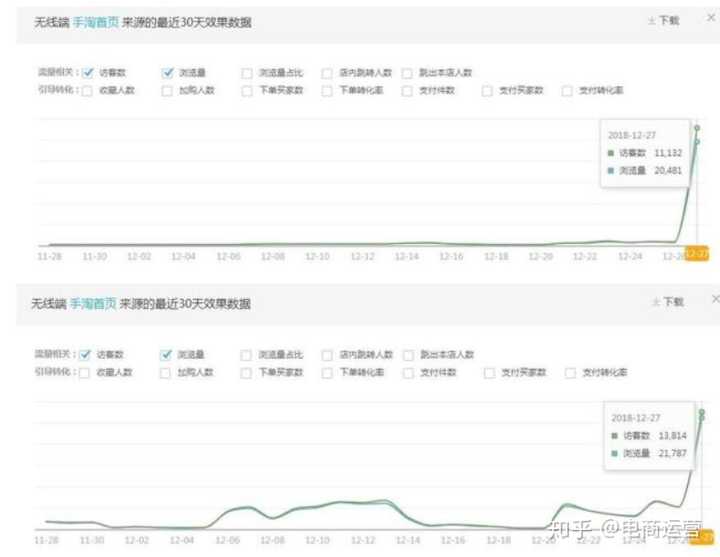This screenshot has width=720, height=557.
Task: Tick 下单转化率 in the bottom chart panel
Action: 327,372
